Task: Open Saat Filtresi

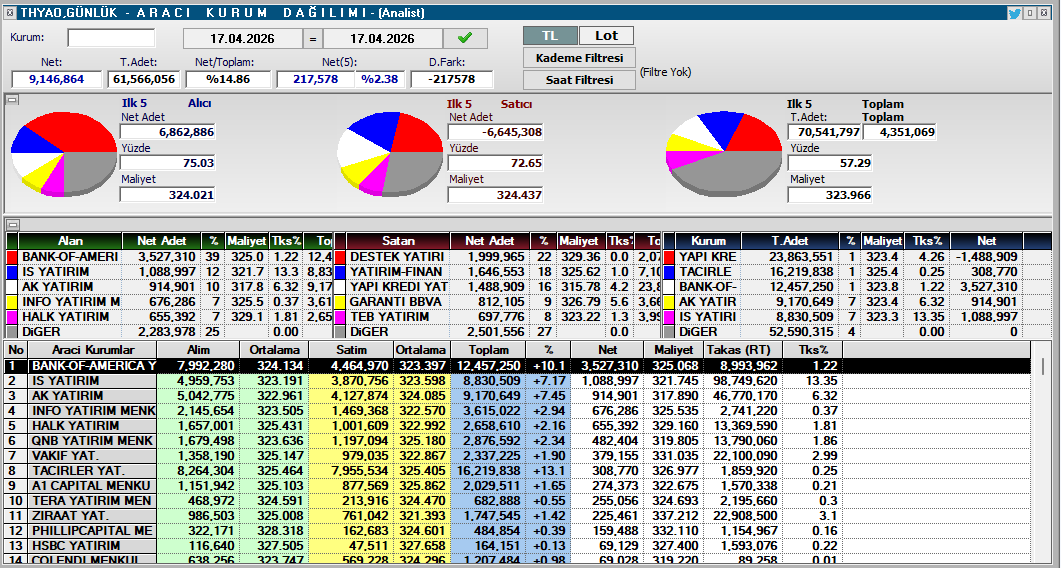Action: 579,79
